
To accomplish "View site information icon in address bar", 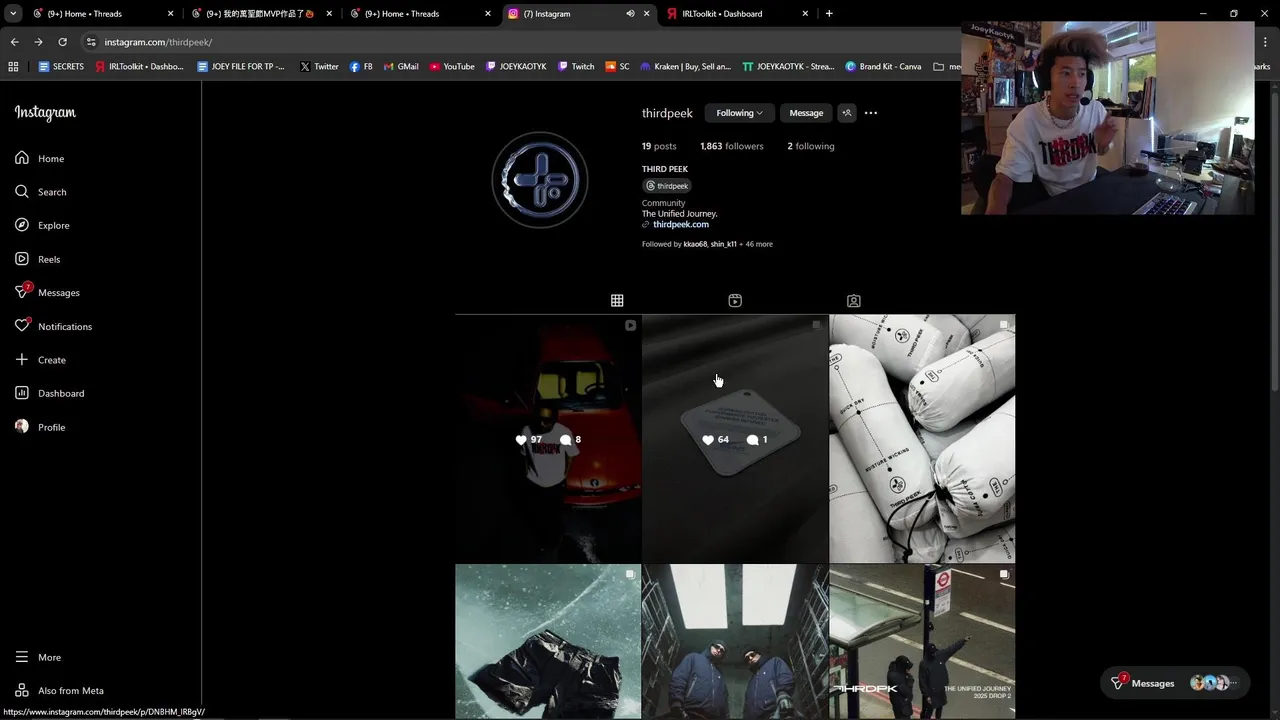I will (91, 42).
